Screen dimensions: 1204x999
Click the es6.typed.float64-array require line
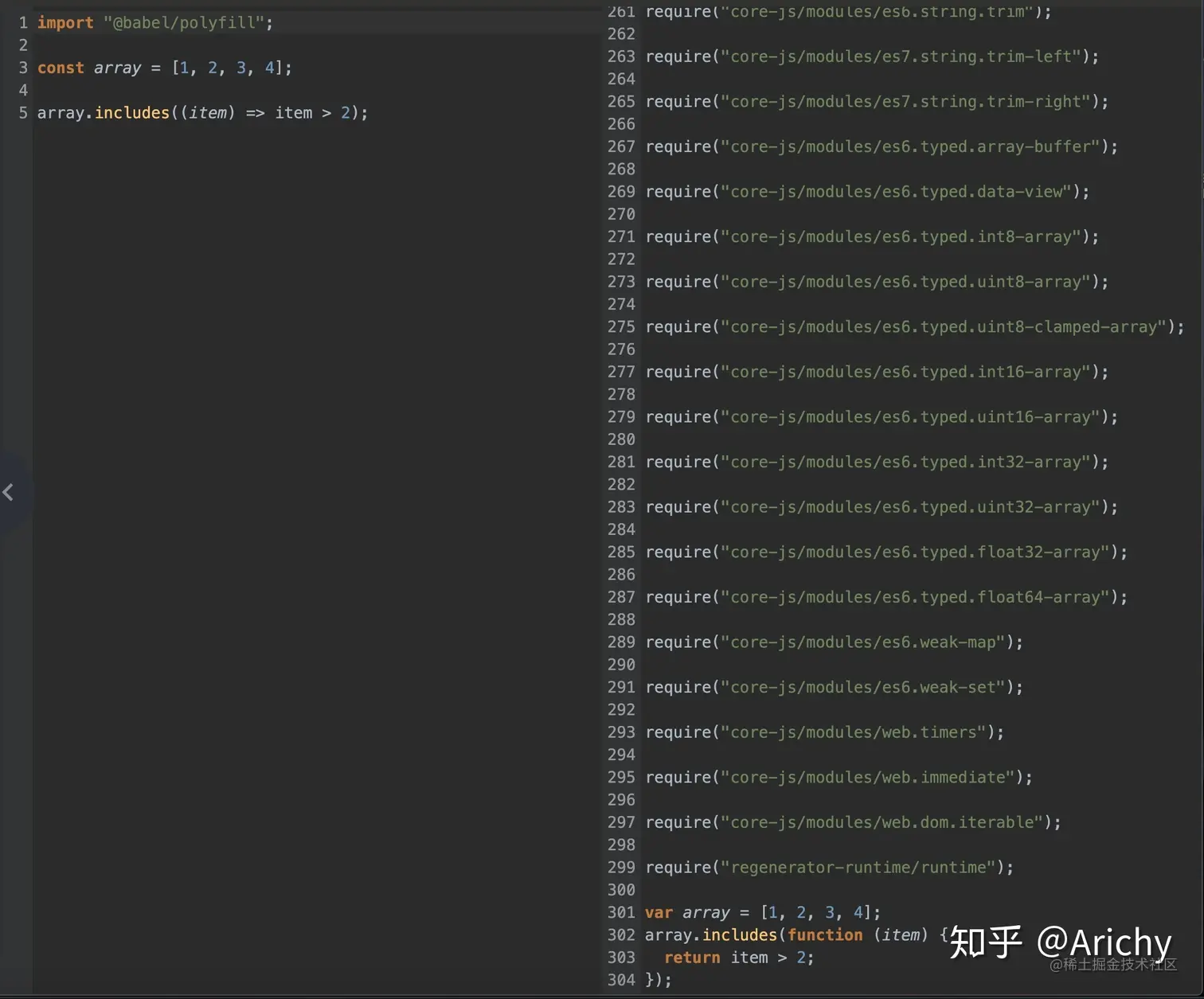886,597
